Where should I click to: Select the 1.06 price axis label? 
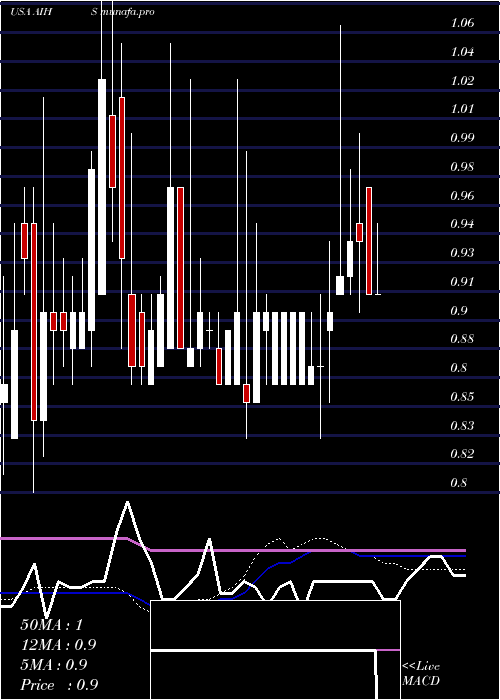(462, 23)
